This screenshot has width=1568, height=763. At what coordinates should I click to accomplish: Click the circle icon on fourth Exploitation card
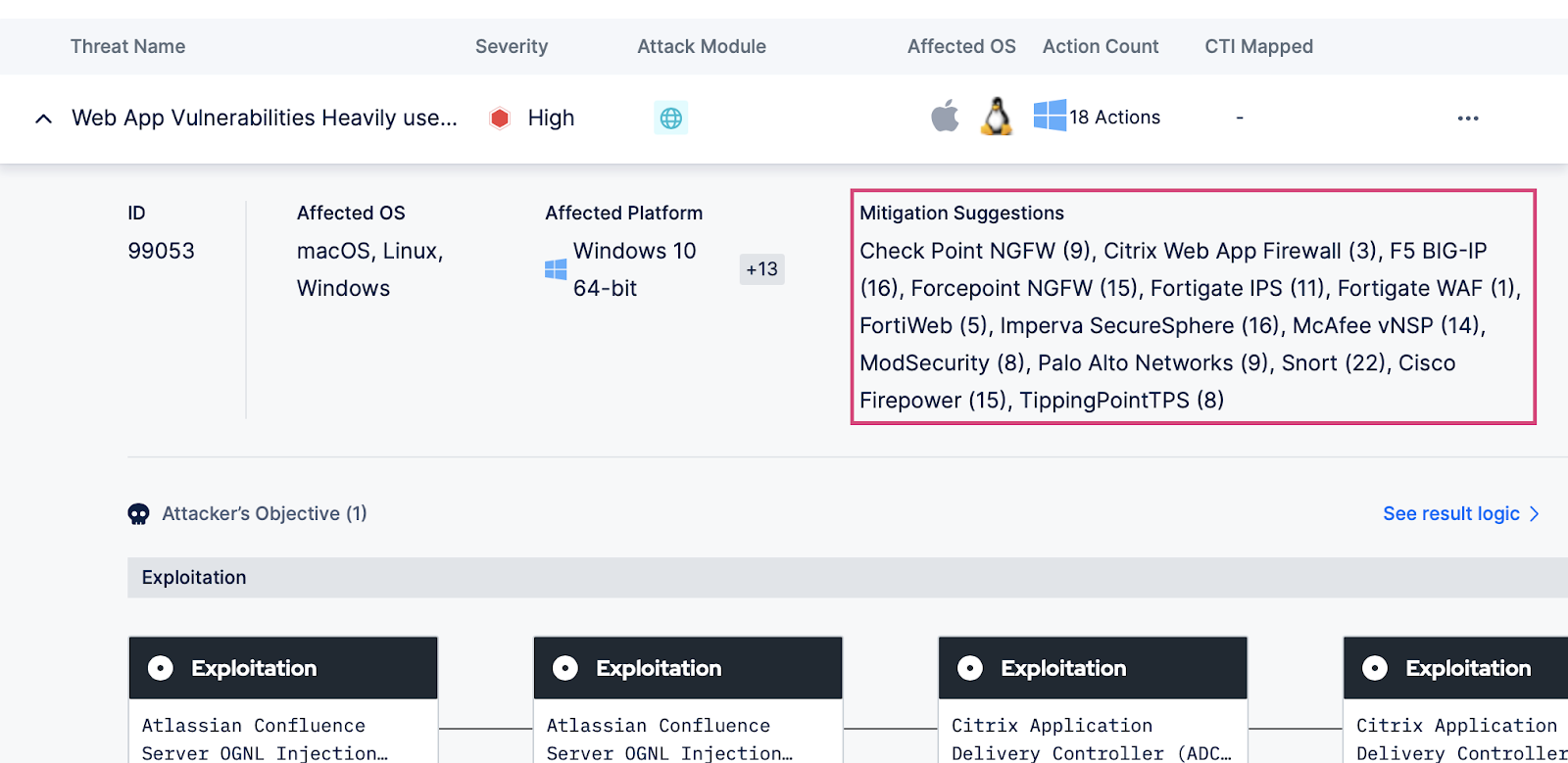pyautogui.click(x=1375, y=668)
